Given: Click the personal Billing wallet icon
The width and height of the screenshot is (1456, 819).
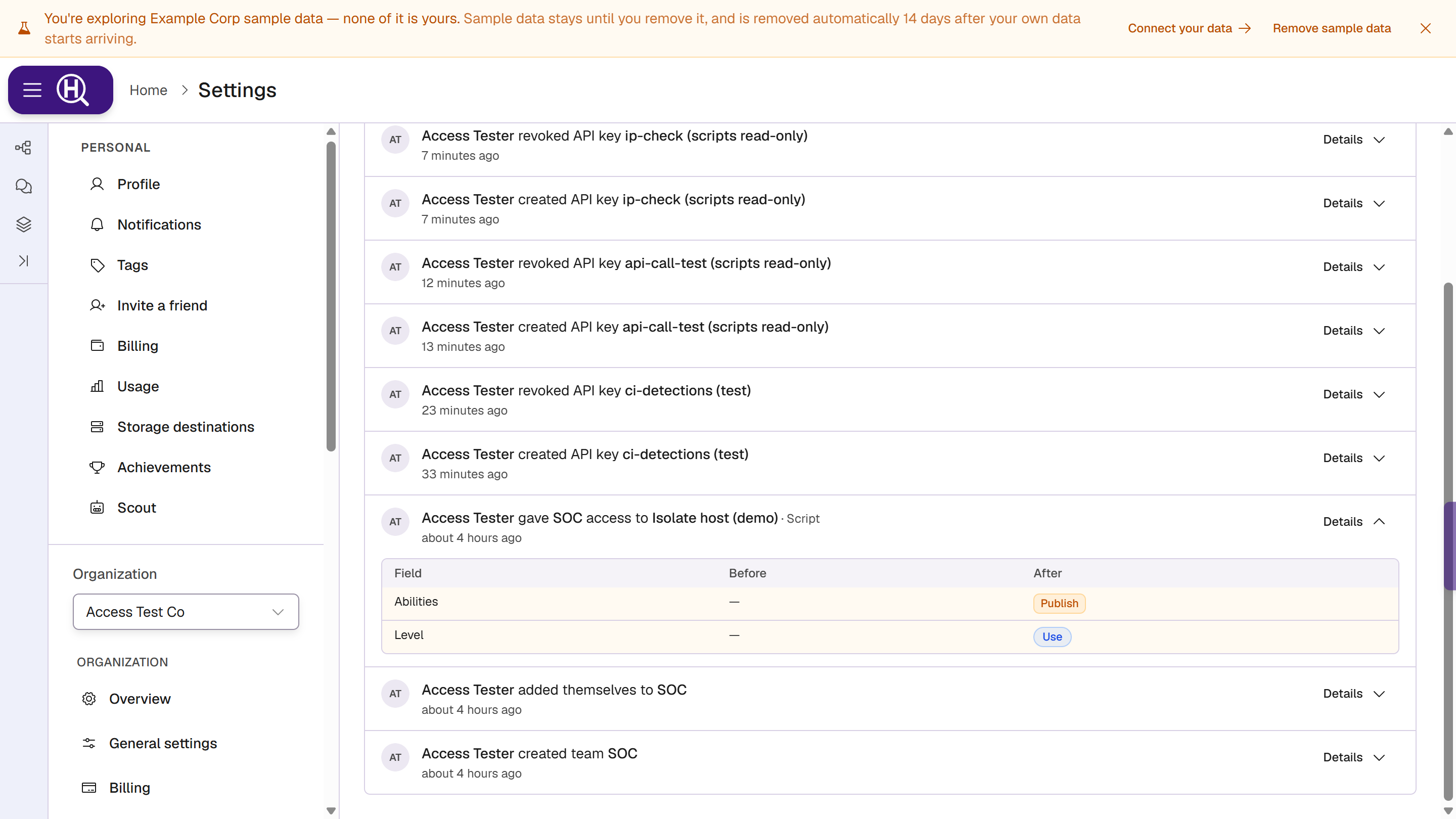Looking at the screenshot, I should (x=97, y=346).
